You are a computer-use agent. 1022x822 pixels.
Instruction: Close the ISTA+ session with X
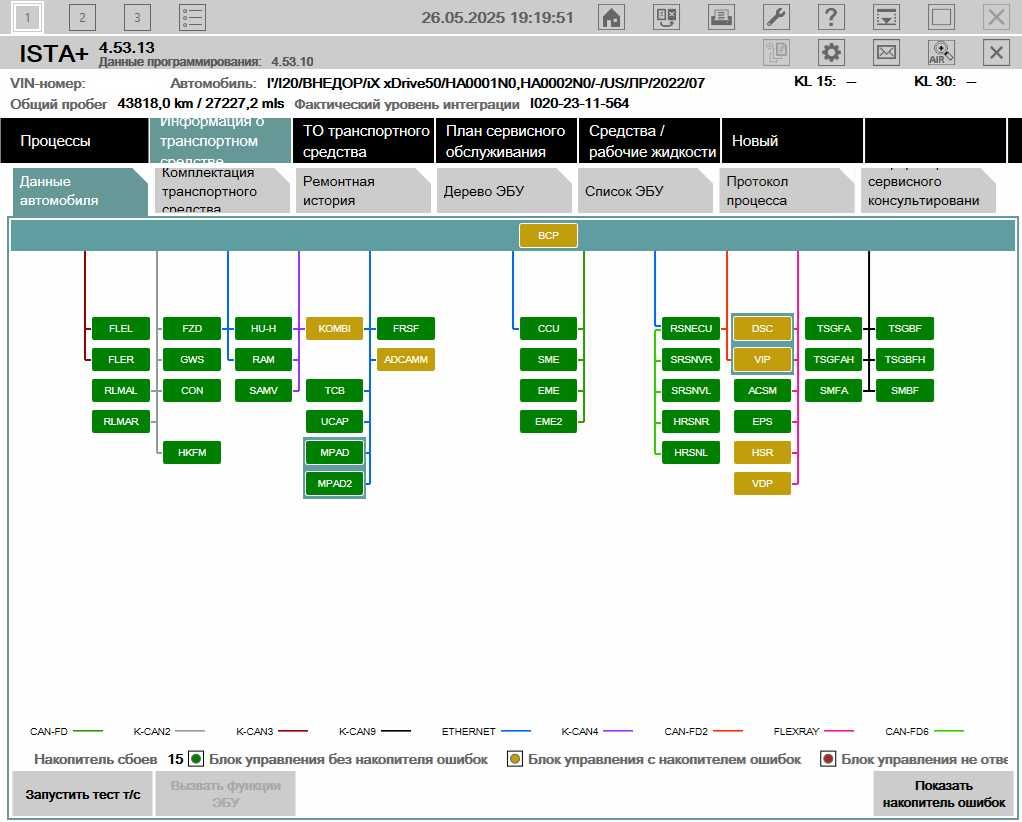pyautogui.click(x=996, y=52)
